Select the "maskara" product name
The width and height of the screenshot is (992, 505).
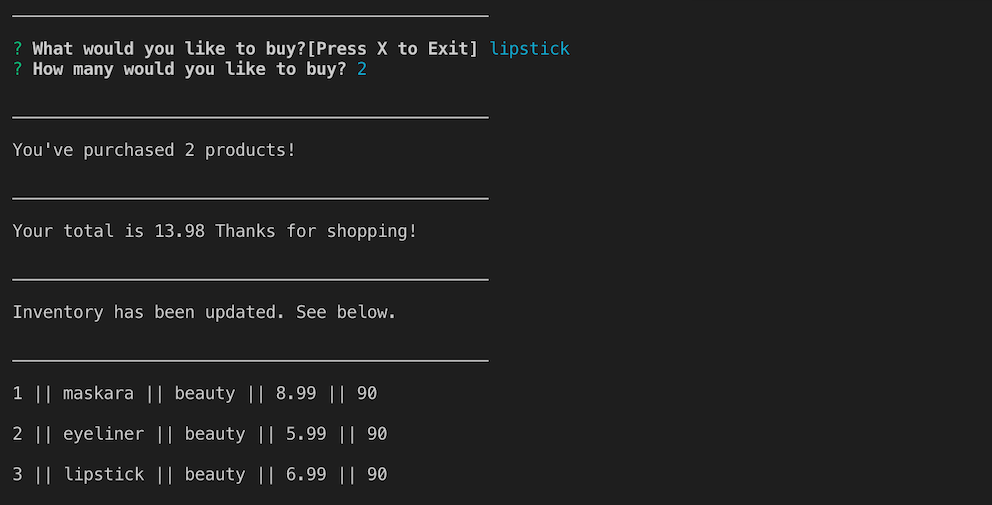tap(98, 393)
